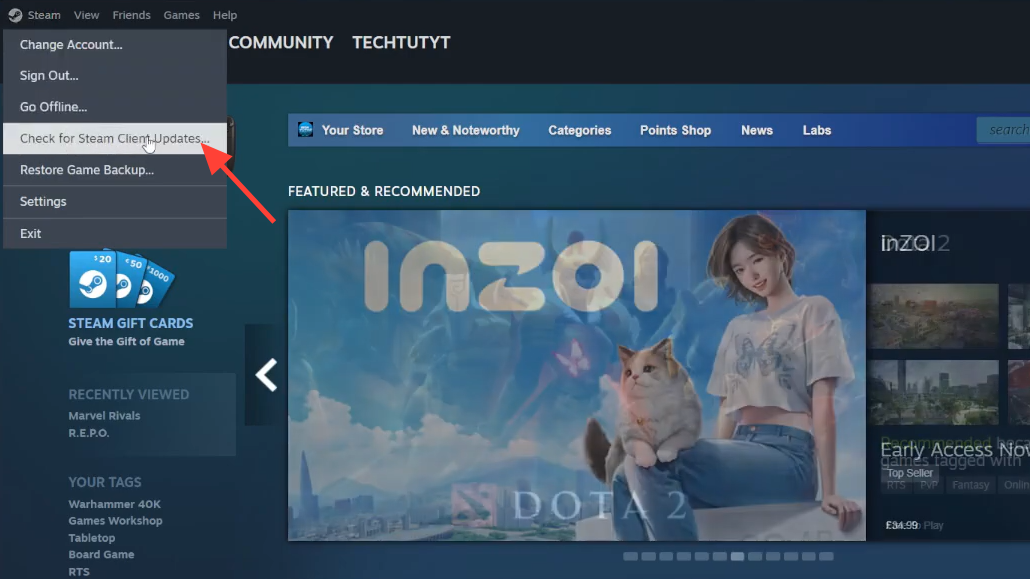Image resolution: width=1030 pixels, height=579 pixels.
Task: Click the first carousel page dot
Action: click(631, 557)
